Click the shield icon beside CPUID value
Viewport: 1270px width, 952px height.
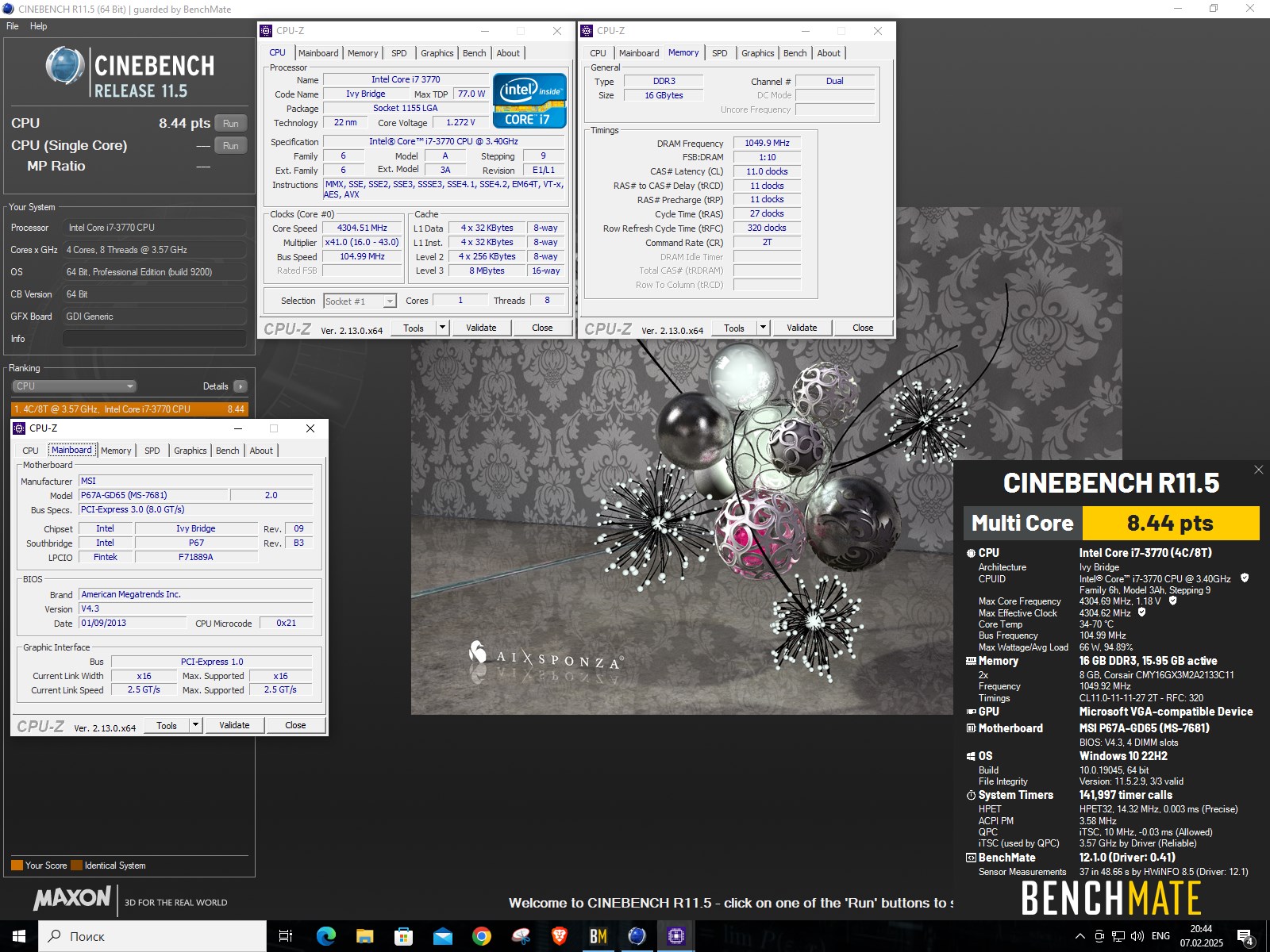coord(1245,578)
